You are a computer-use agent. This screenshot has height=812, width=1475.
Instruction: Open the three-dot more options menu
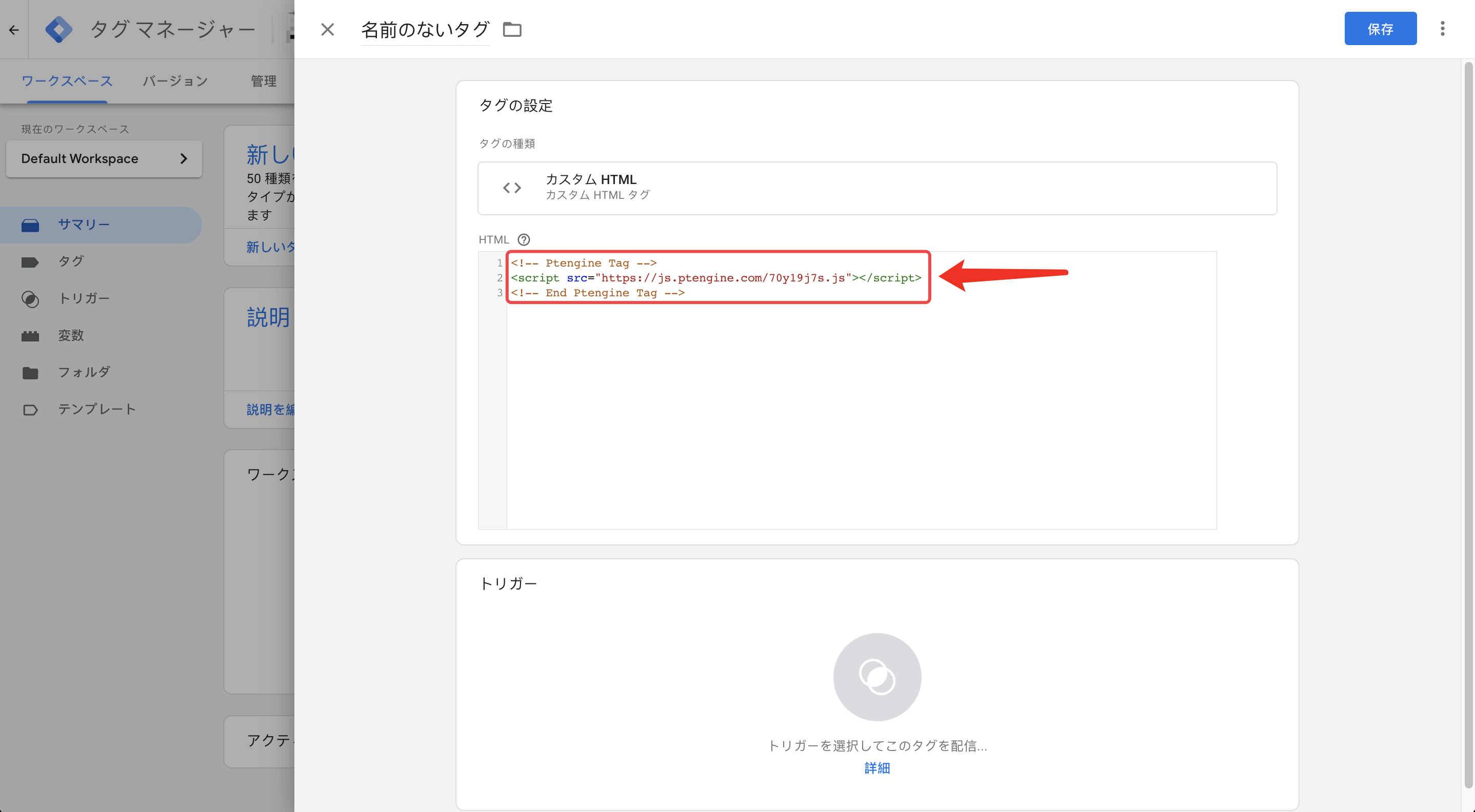point(1442,29)
